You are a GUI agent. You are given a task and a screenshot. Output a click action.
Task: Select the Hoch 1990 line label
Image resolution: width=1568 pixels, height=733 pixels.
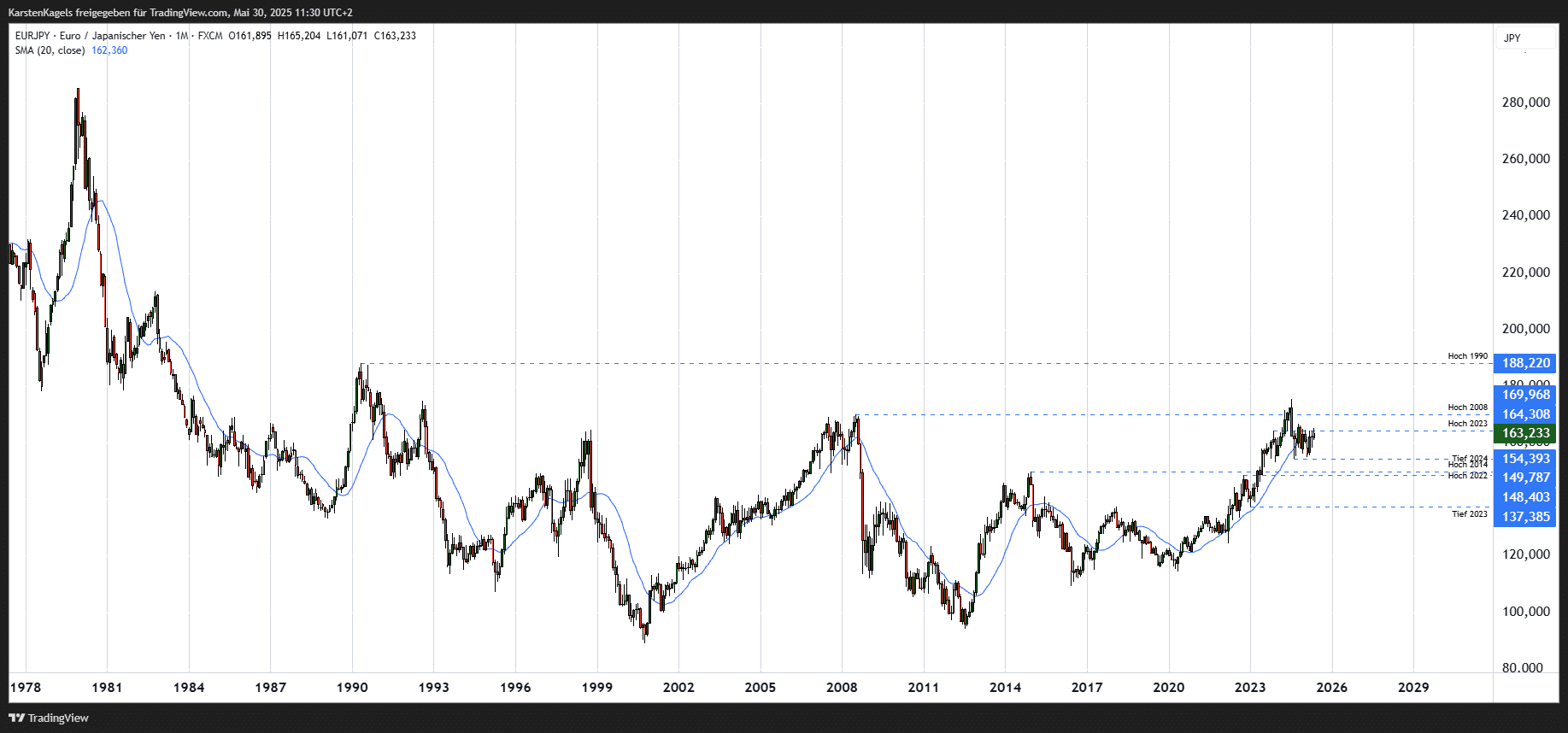point(1467,356)
